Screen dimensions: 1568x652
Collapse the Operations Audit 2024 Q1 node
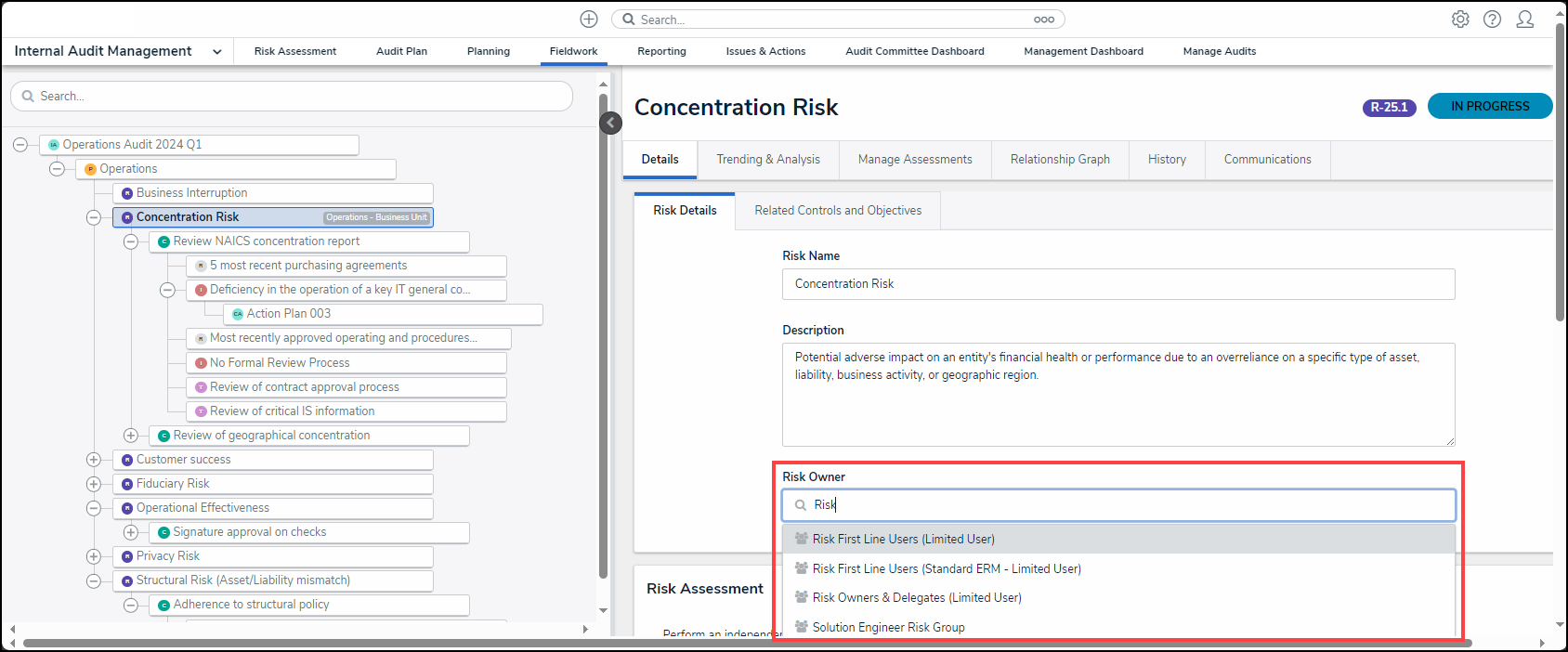pyautogui.click(x=20, y=145)
